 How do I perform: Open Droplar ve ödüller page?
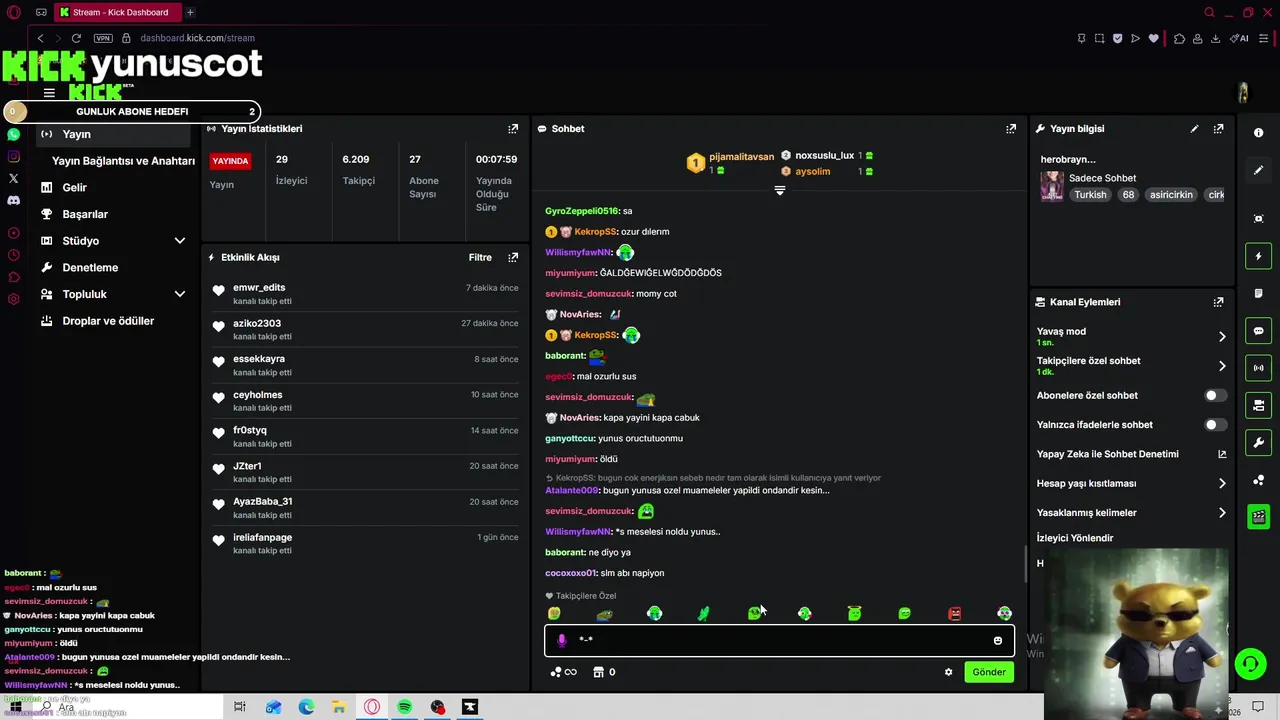pyautogui.click(x=108, y=321)
